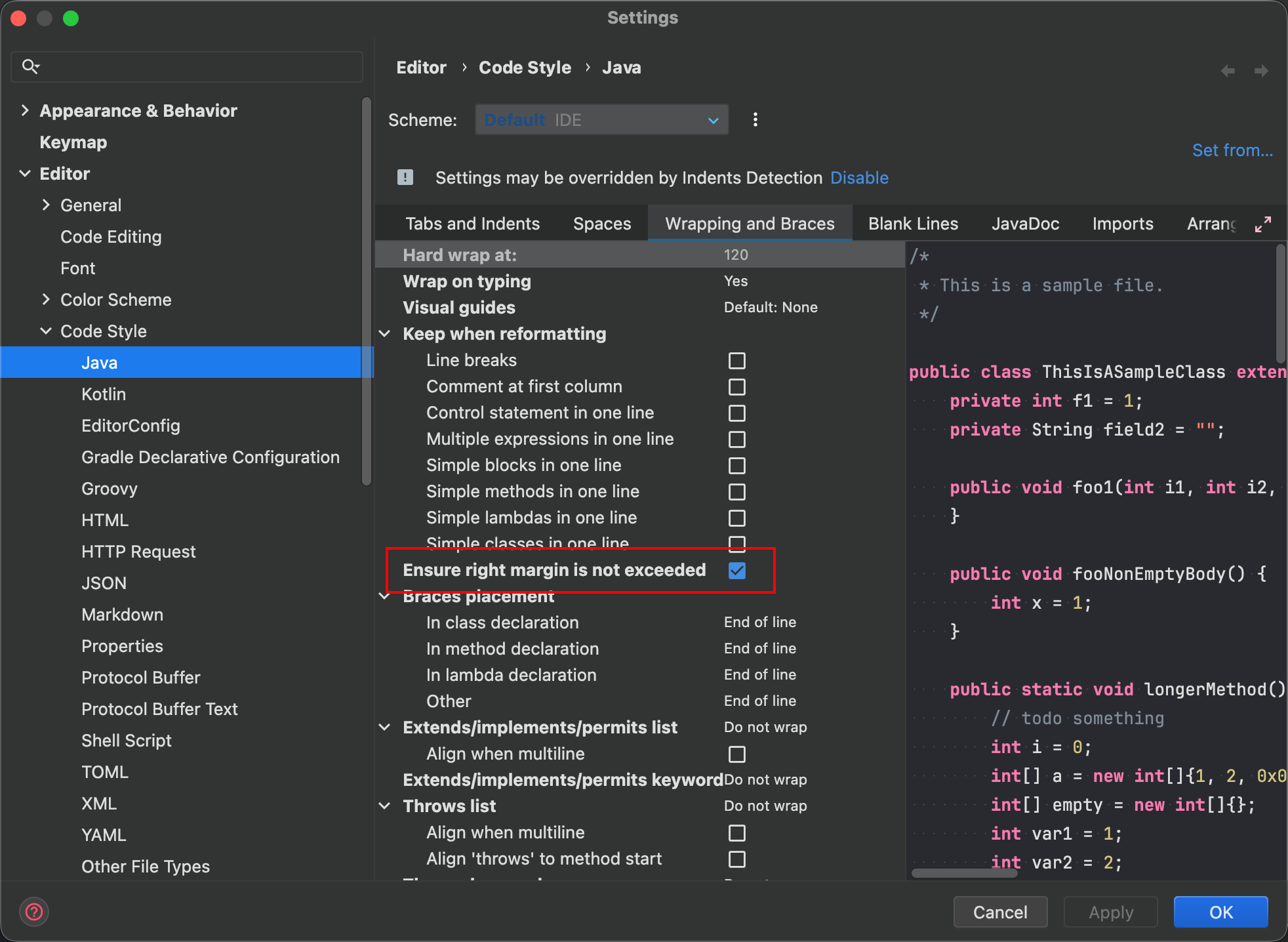Collapse the Keep when reformatting section

point(385,334)
